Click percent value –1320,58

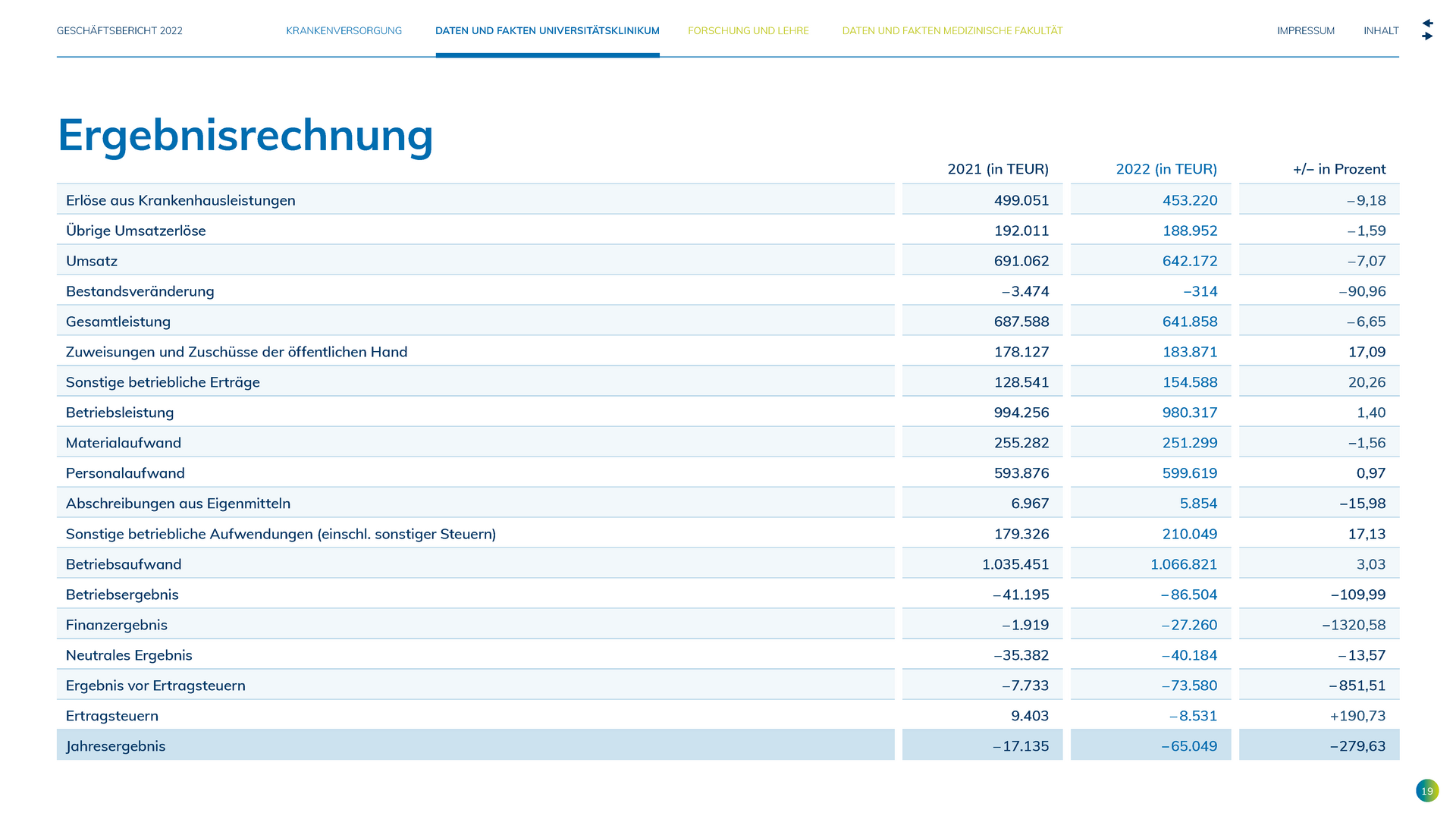[1354, 625]
